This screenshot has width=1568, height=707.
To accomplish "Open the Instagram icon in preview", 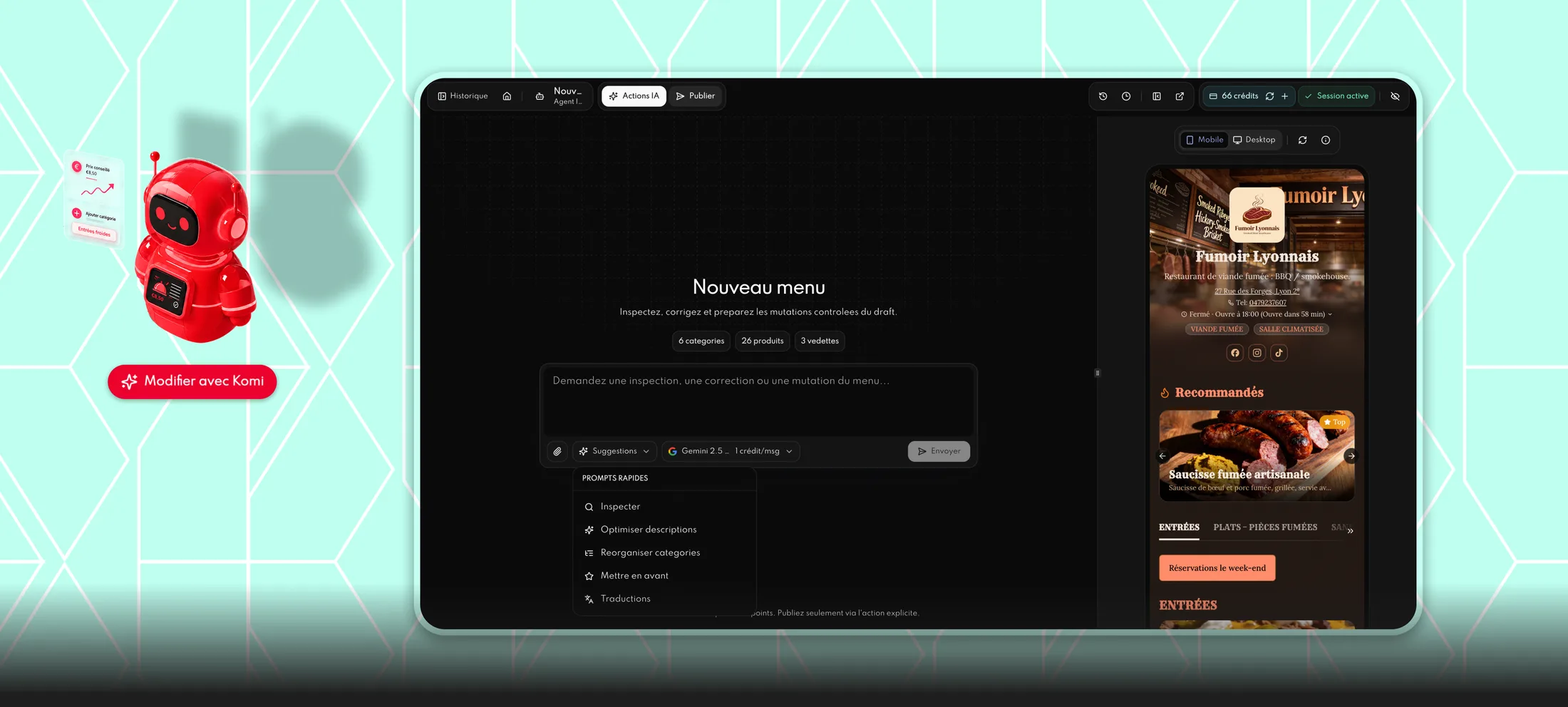I will click(1257, 353).
